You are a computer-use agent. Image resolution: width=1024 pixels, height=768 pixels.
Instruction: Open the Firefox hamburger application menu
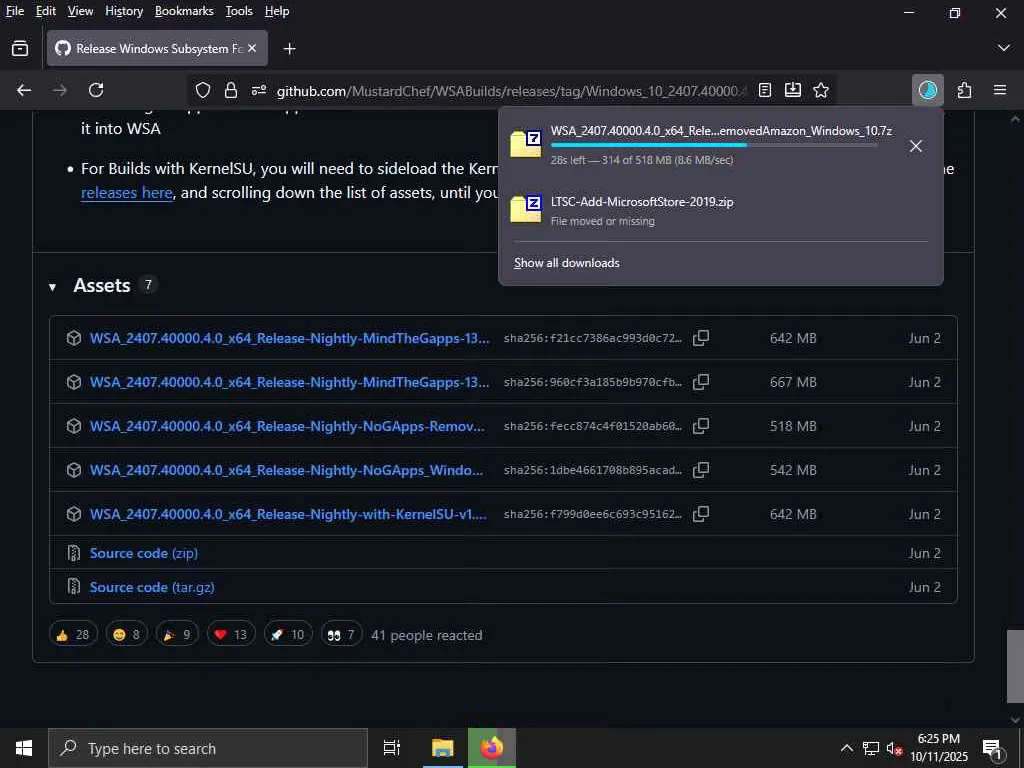pyautogui.click(x=1000, y=90)
